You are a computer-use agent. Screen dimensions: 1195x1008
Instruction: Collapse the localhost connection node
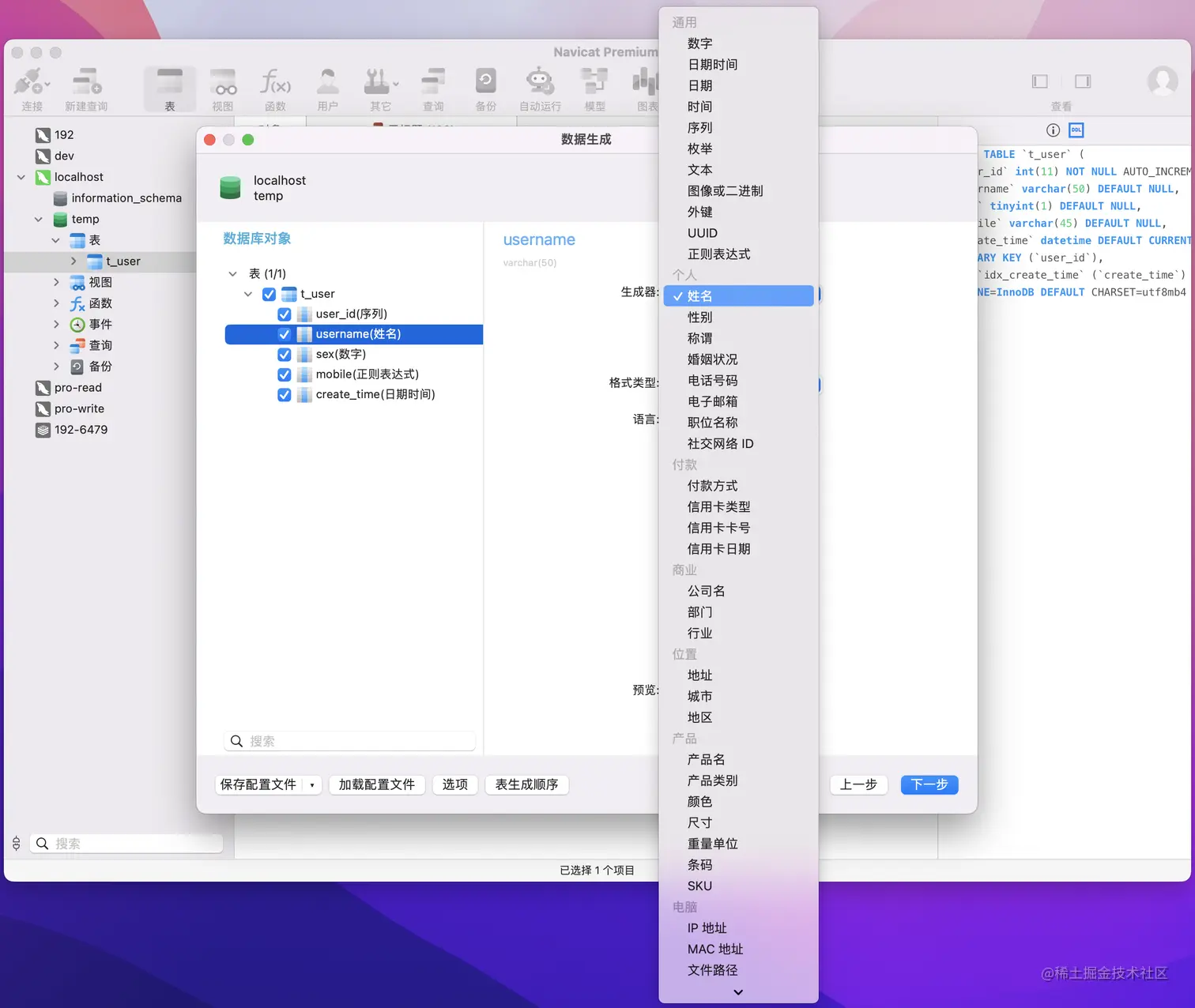21,178
